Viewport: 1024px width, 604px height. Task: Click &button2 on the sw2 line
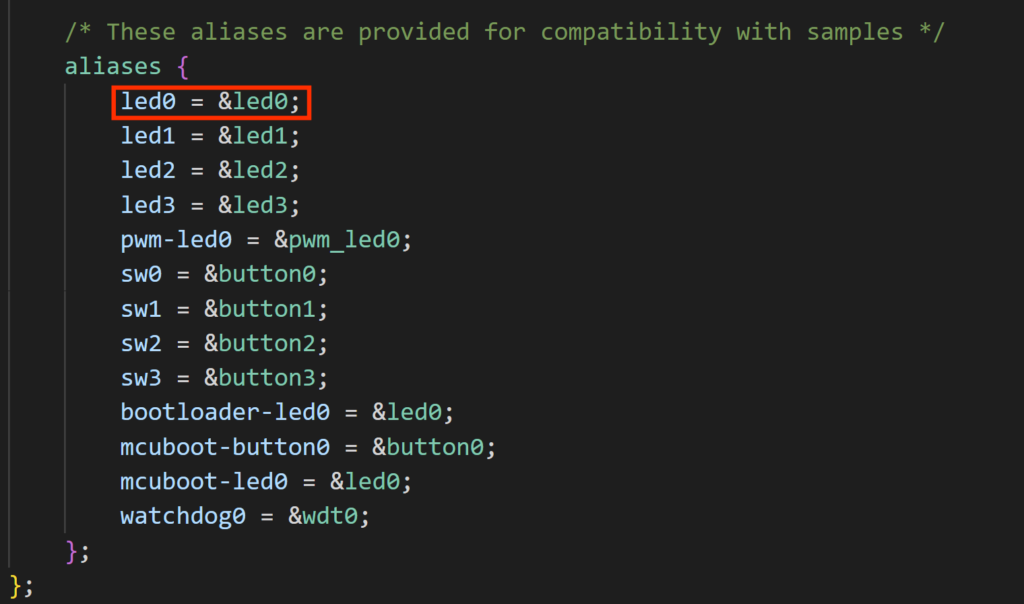tap(266, 343)
